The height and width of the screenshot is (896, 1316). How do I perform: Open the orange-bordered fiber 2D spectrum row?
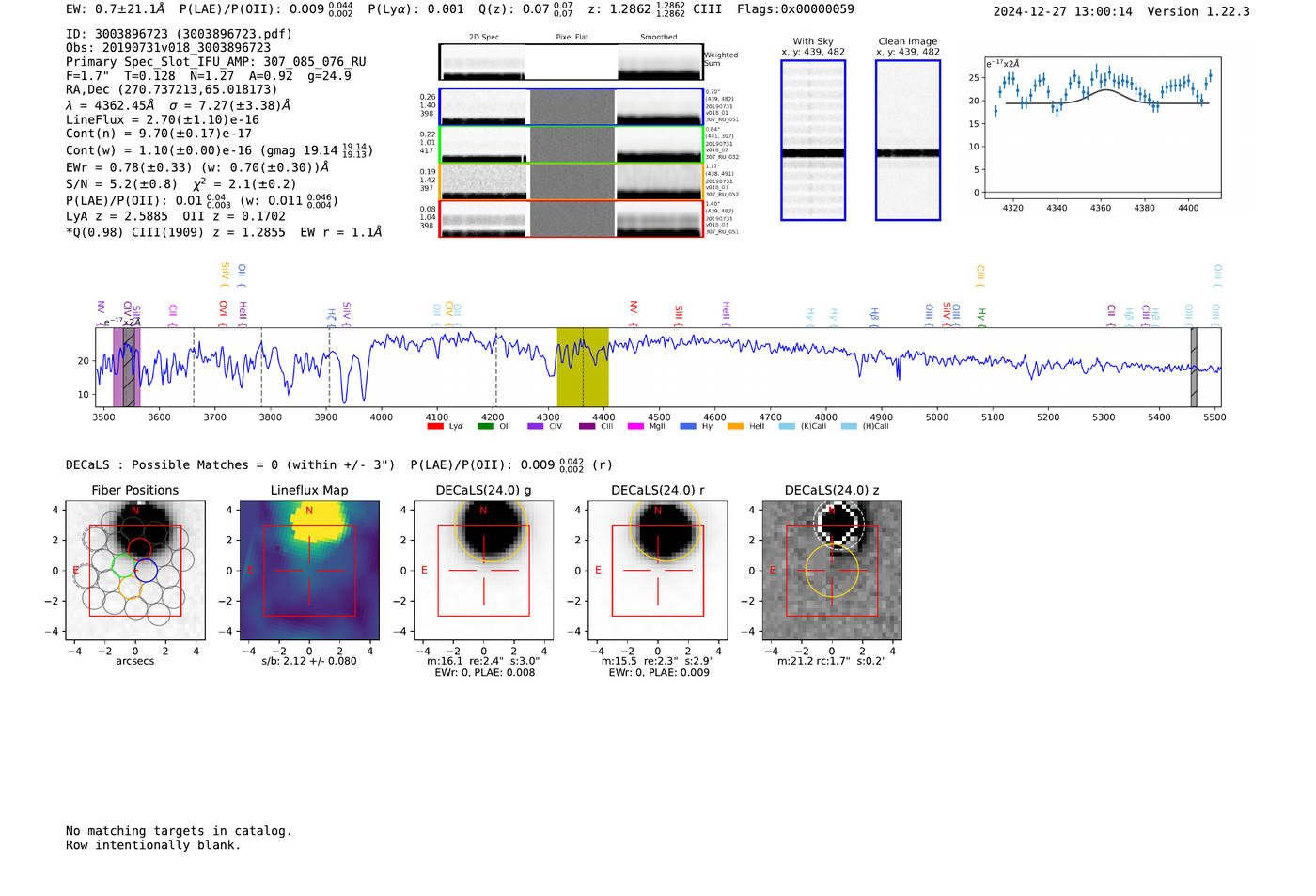(x=571, y=181)
